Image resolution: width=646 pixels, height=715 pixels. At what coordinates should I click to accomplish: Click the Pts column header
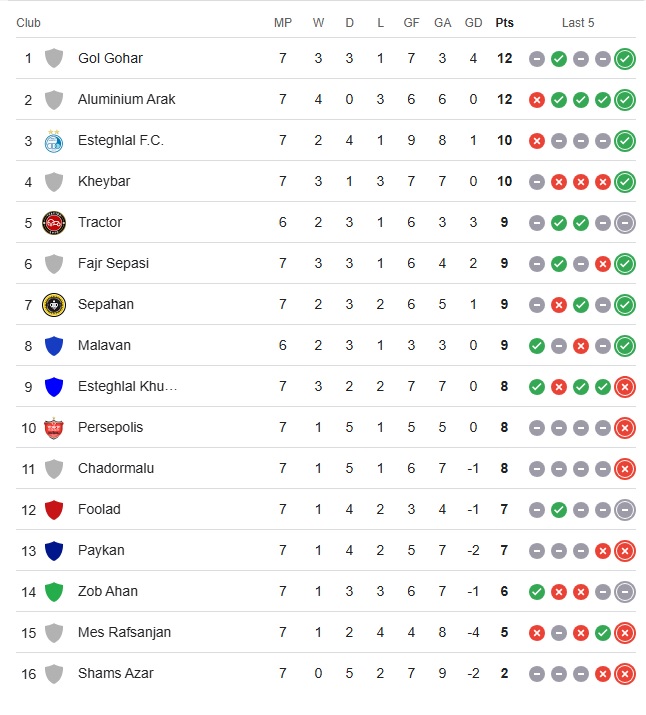(x=505, y=23)
